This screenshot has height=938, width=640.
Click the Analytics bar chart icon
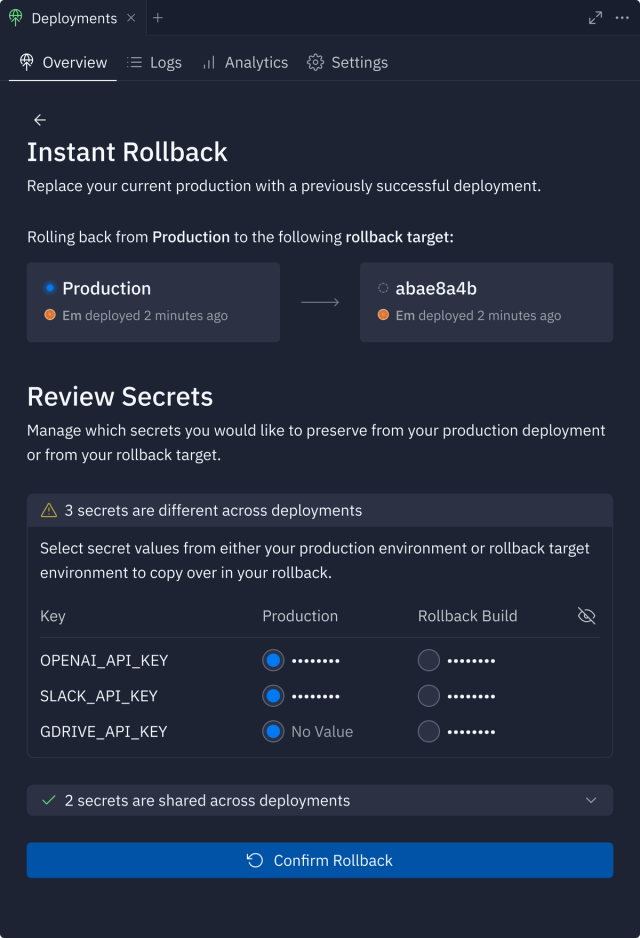tap(207, 62)
